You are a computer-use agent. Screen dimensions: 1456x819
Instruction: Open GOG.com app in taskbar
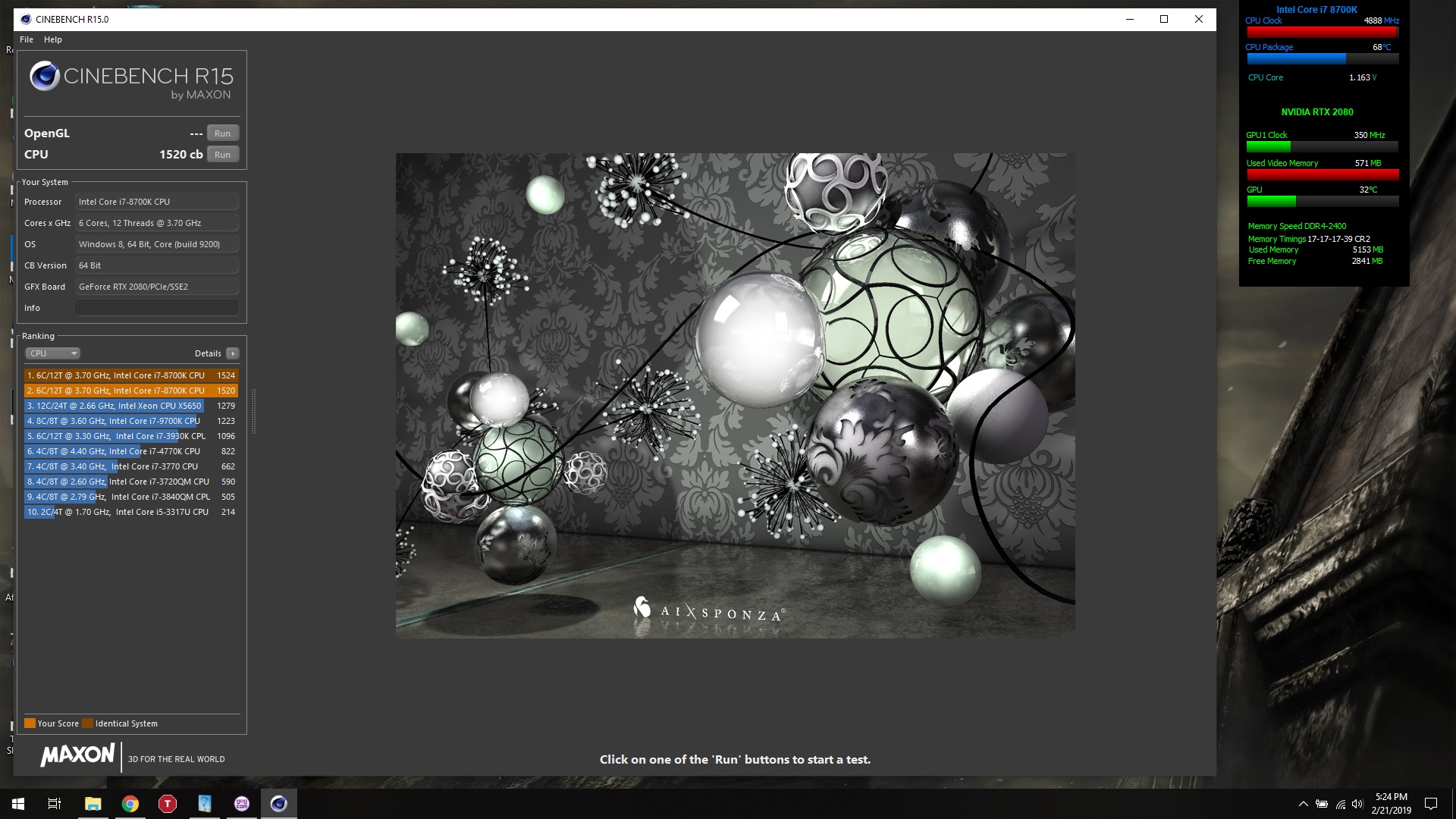(x=241, y=804)
